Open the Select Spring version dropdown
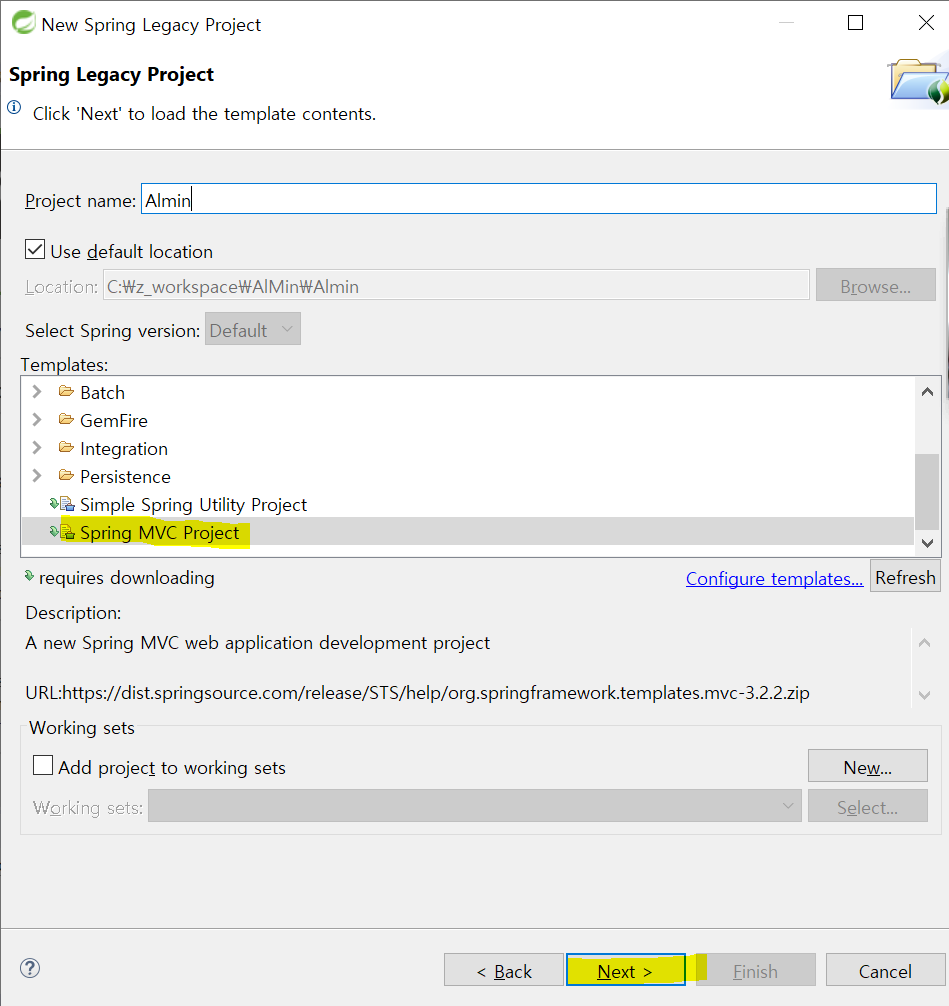This screenshot has width=949, height=1006. (x=253, y=329)
